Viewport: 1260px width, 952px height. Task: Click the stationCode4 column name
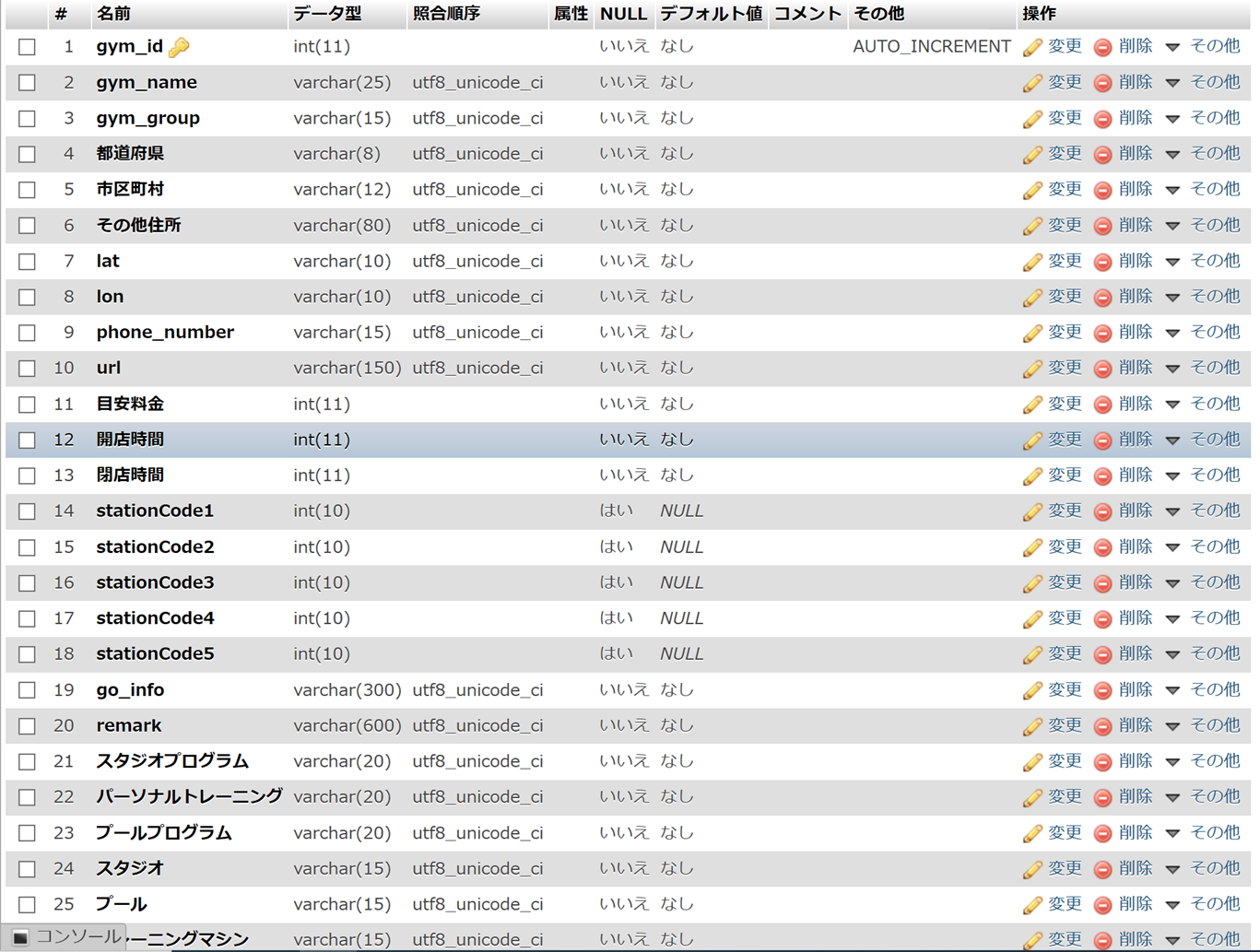coord(155,618)
